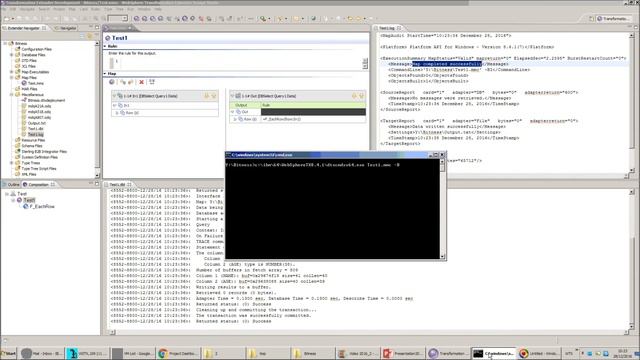This screenshot has width=640, height=360.
Task: Switch to the Composition tab
Action: [x=39, y=184]
